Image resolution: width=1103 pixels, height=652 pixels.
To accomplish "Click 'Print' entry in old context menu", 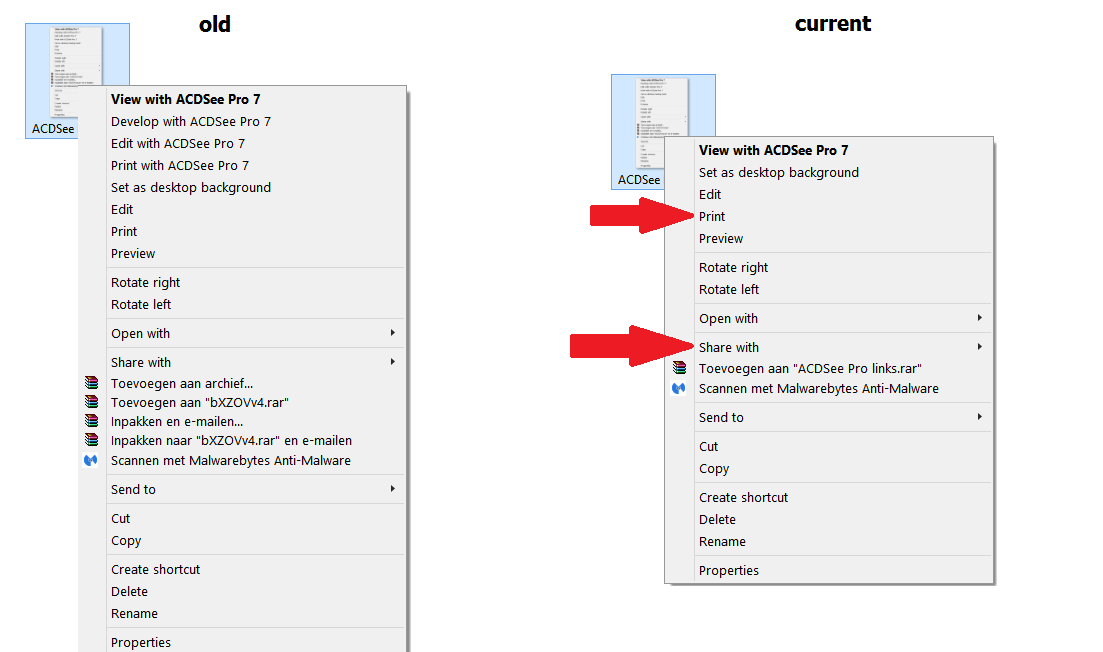I will tap(124, 231).
